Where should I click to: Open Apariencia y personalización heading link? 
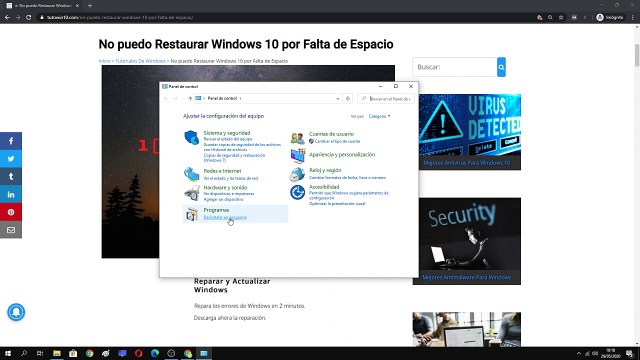click(x=342, y=155)
